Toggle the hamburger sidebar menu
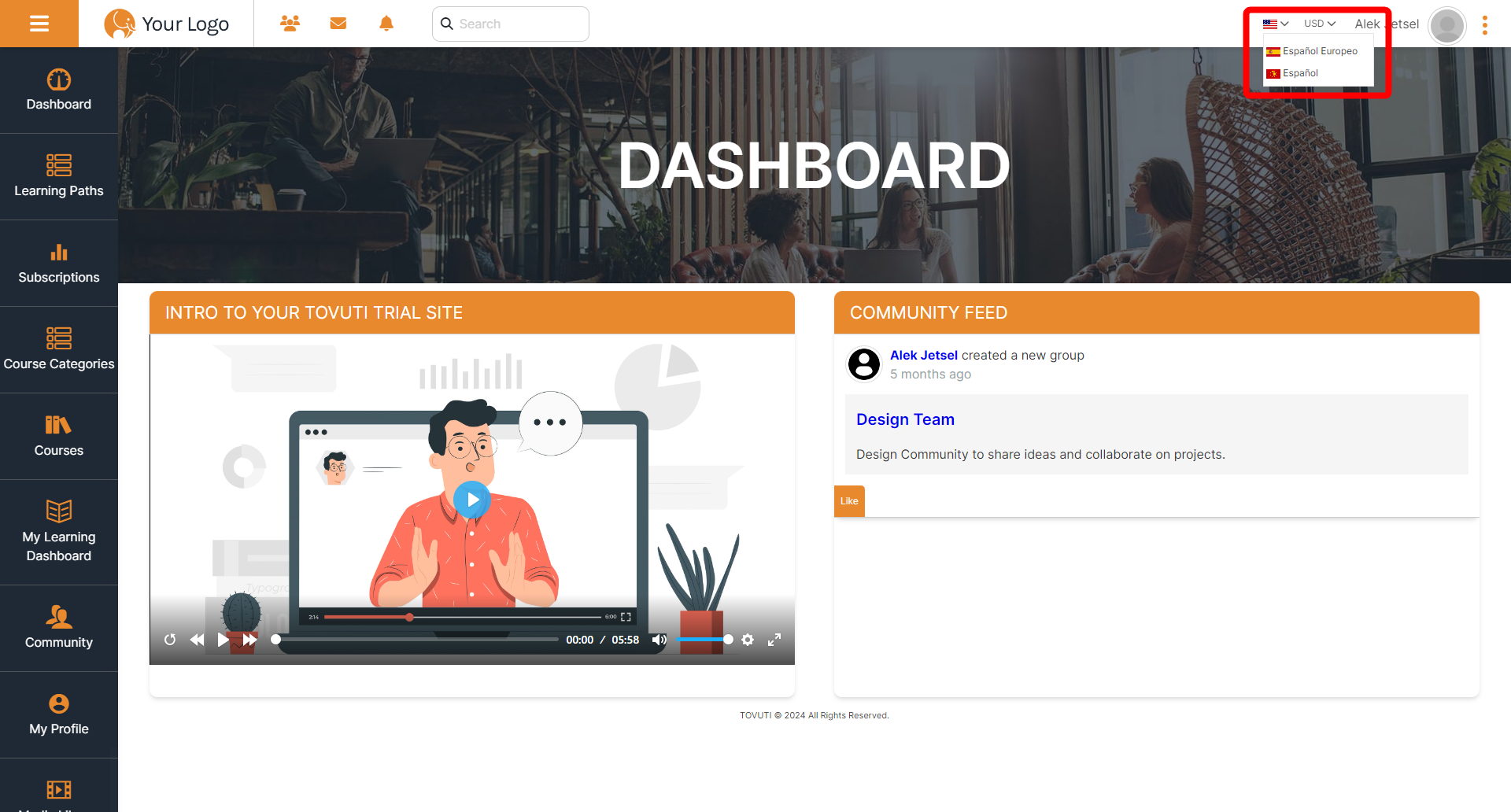This screenshot has width=1511, height=812. (39, 24)
